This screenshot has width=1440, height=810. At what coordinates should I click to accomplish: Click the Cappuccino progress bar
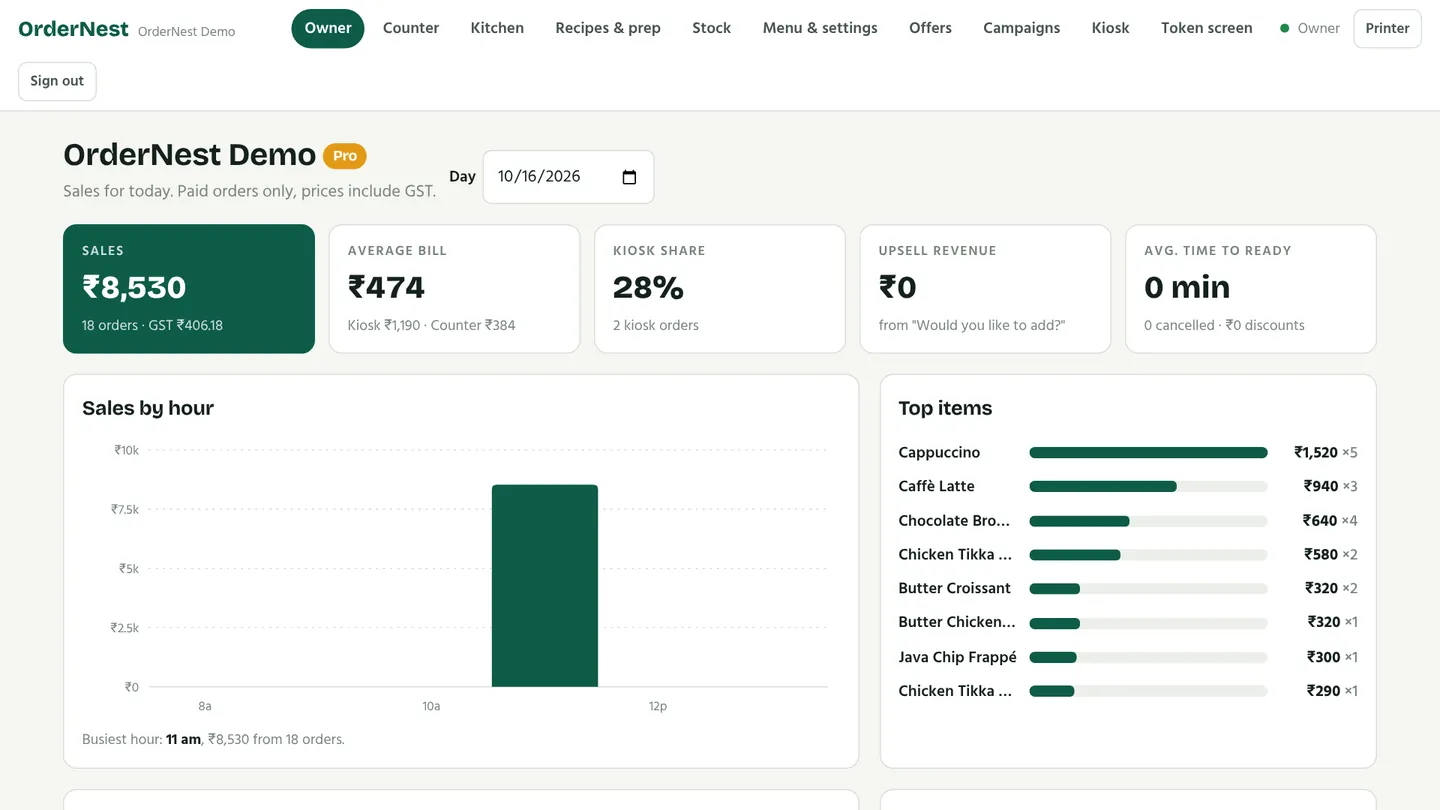pyautogui.click(x=1148, y=453)
